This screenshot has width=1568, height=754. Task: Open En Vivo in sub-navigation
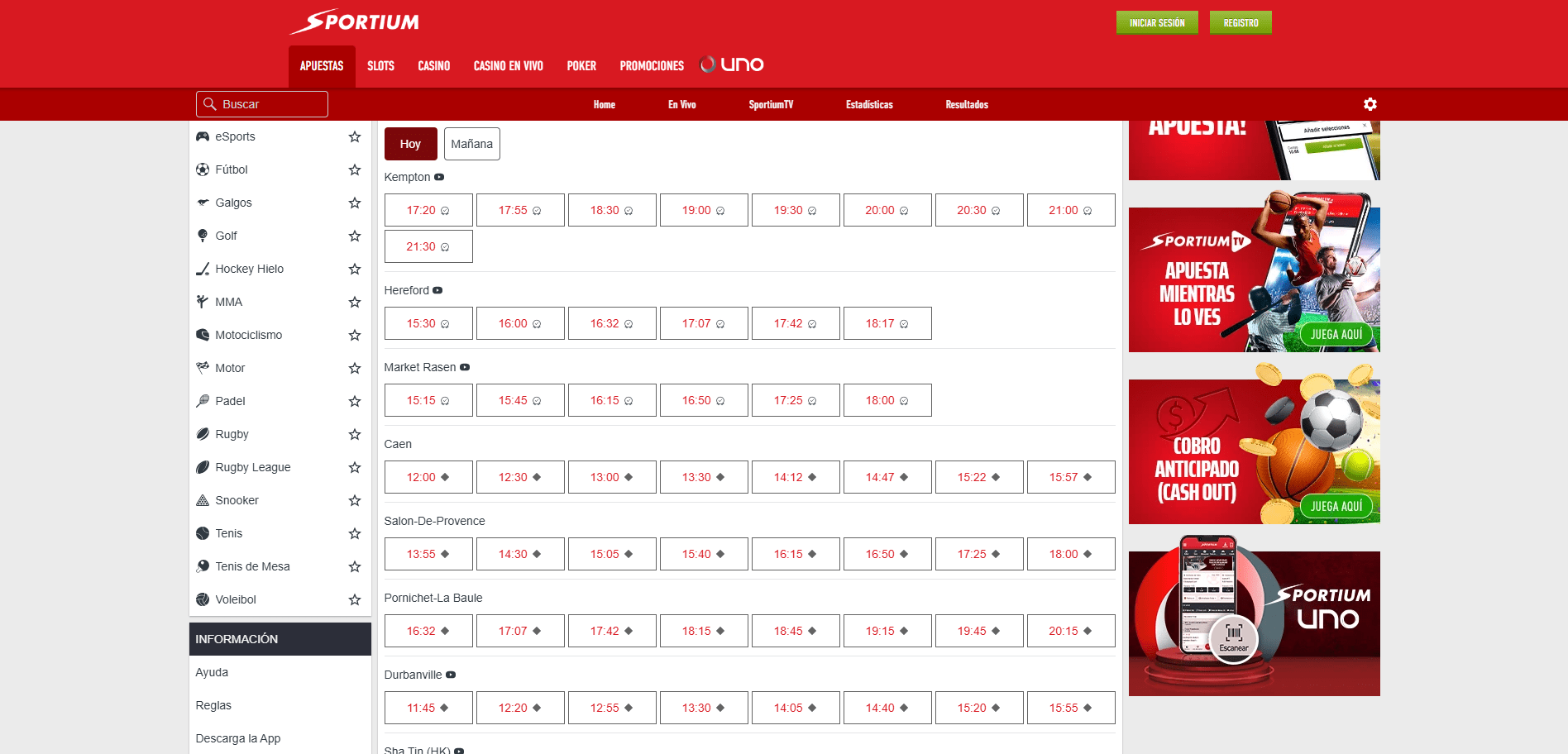pos(682,105)
